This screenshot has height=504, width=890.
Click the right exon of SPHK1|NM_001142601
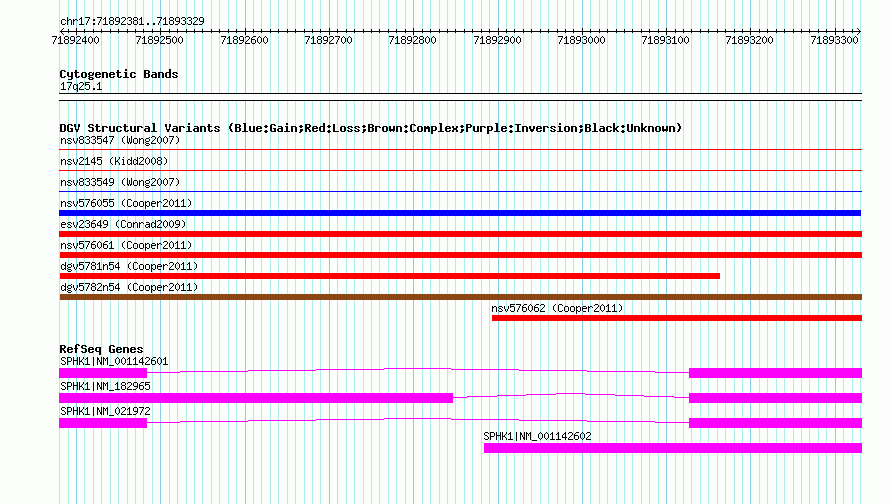click(x=775, y=373)
